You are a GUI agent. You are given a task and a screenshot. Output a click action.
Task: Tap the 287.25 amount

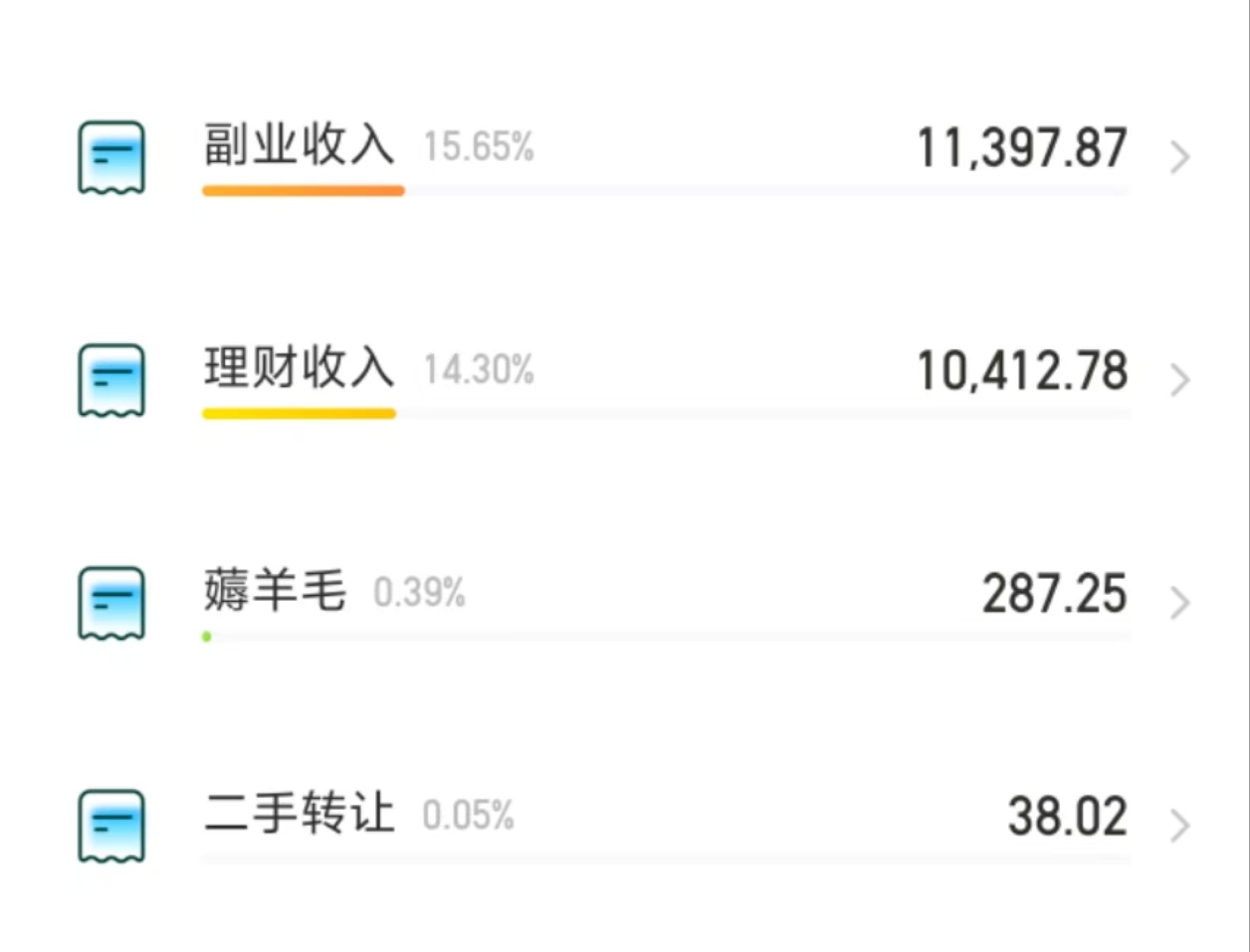click(1055, 594)
